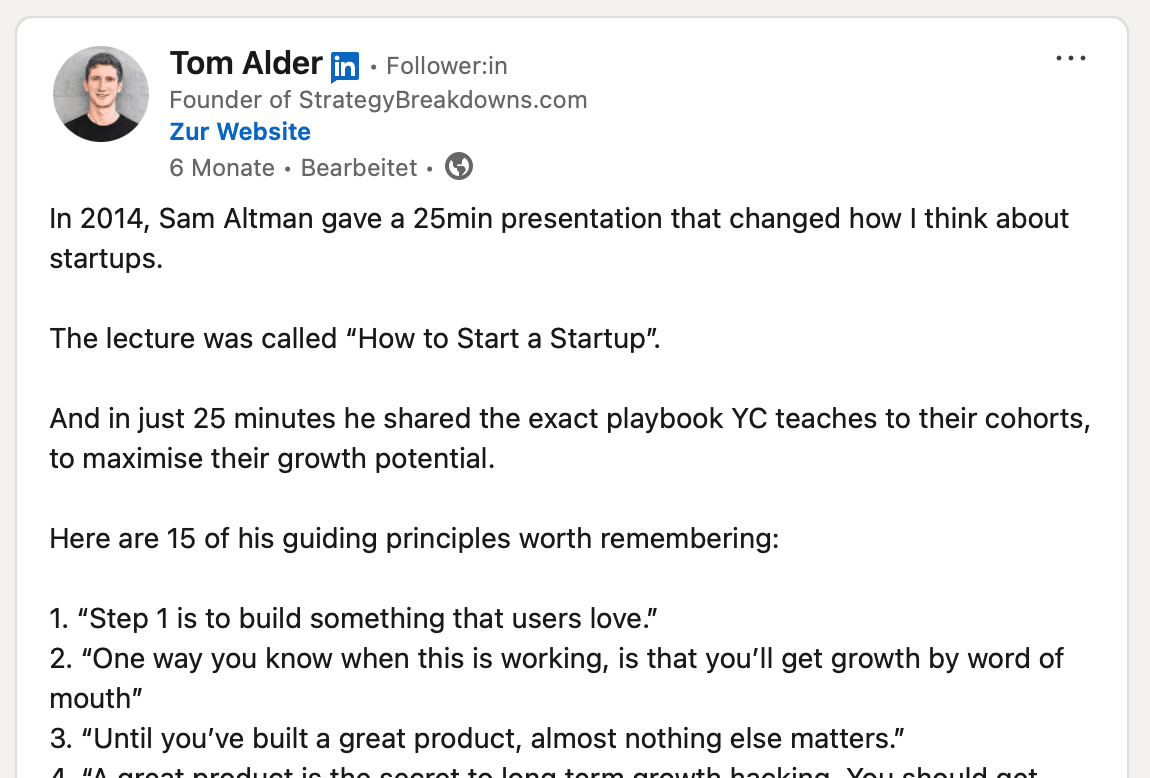1150x778 pixels.
Task: Click Founder of StrategyBreakdowns.com headline
Action: point(378,99)
